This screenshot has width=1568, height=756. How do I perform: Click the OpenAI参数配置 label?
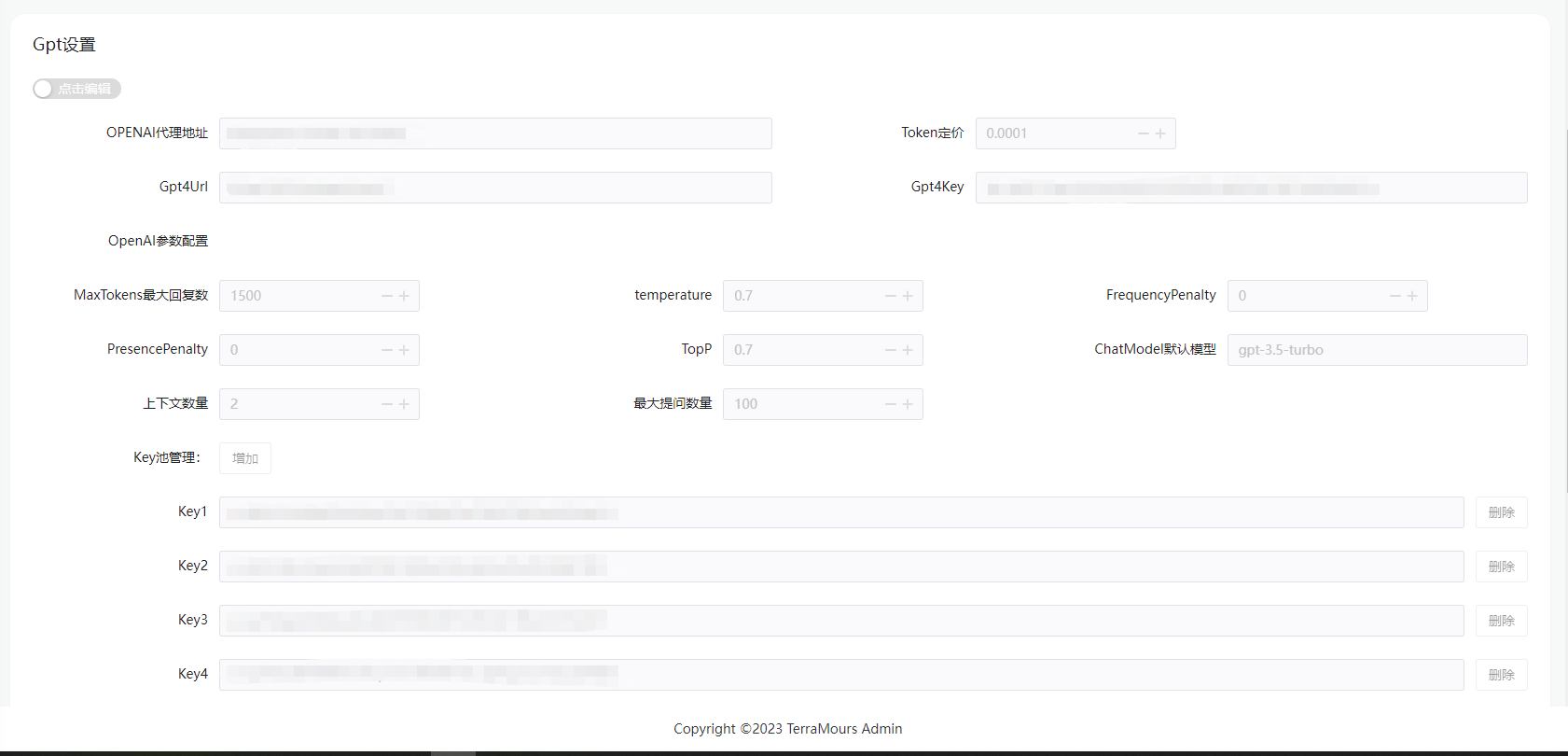tap(158, 241)
